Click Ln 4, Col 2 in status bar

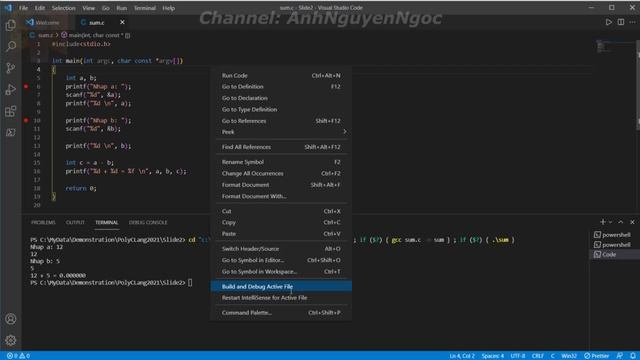click(462, 356)
